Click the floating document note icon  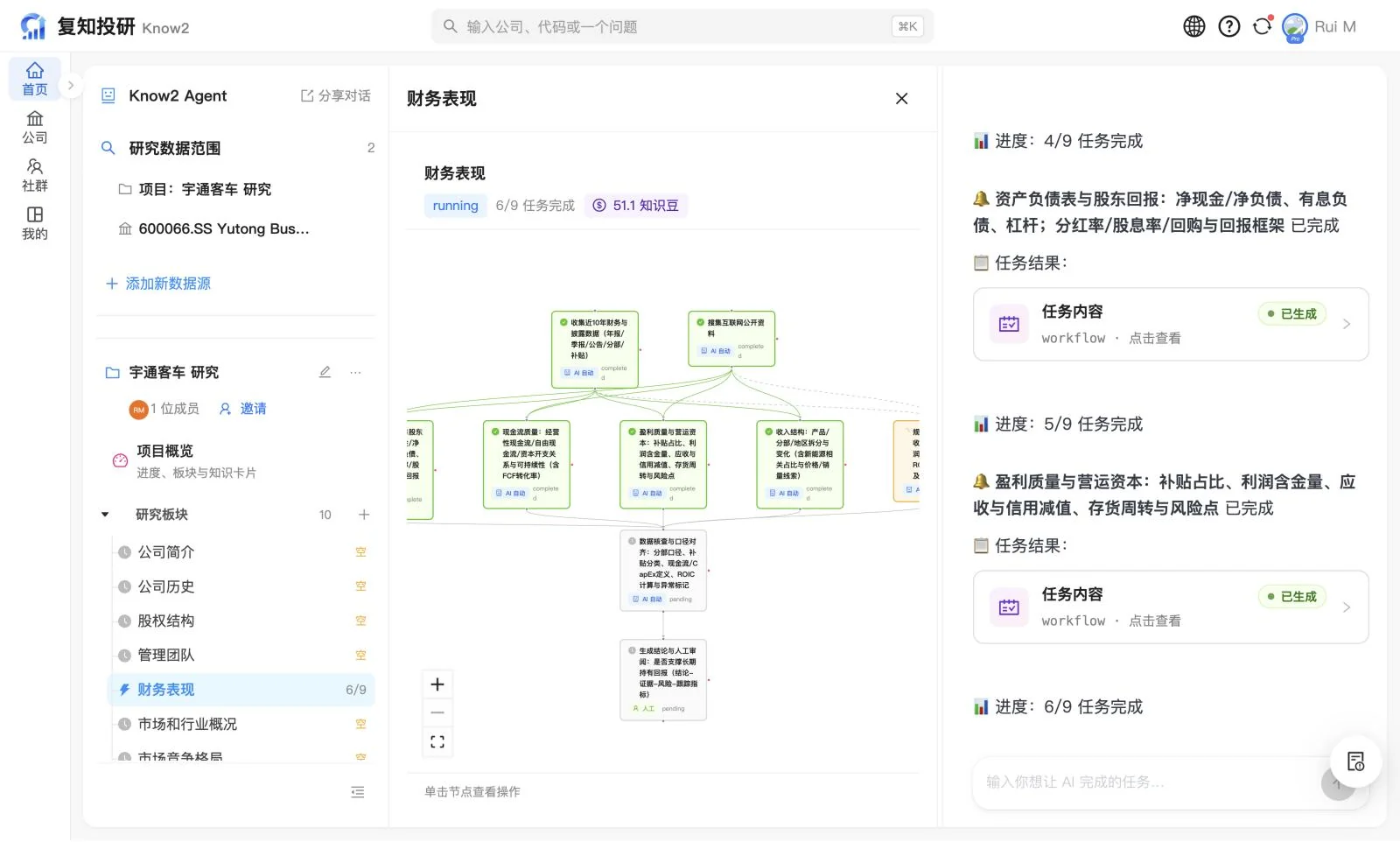tap(1355, 761)
